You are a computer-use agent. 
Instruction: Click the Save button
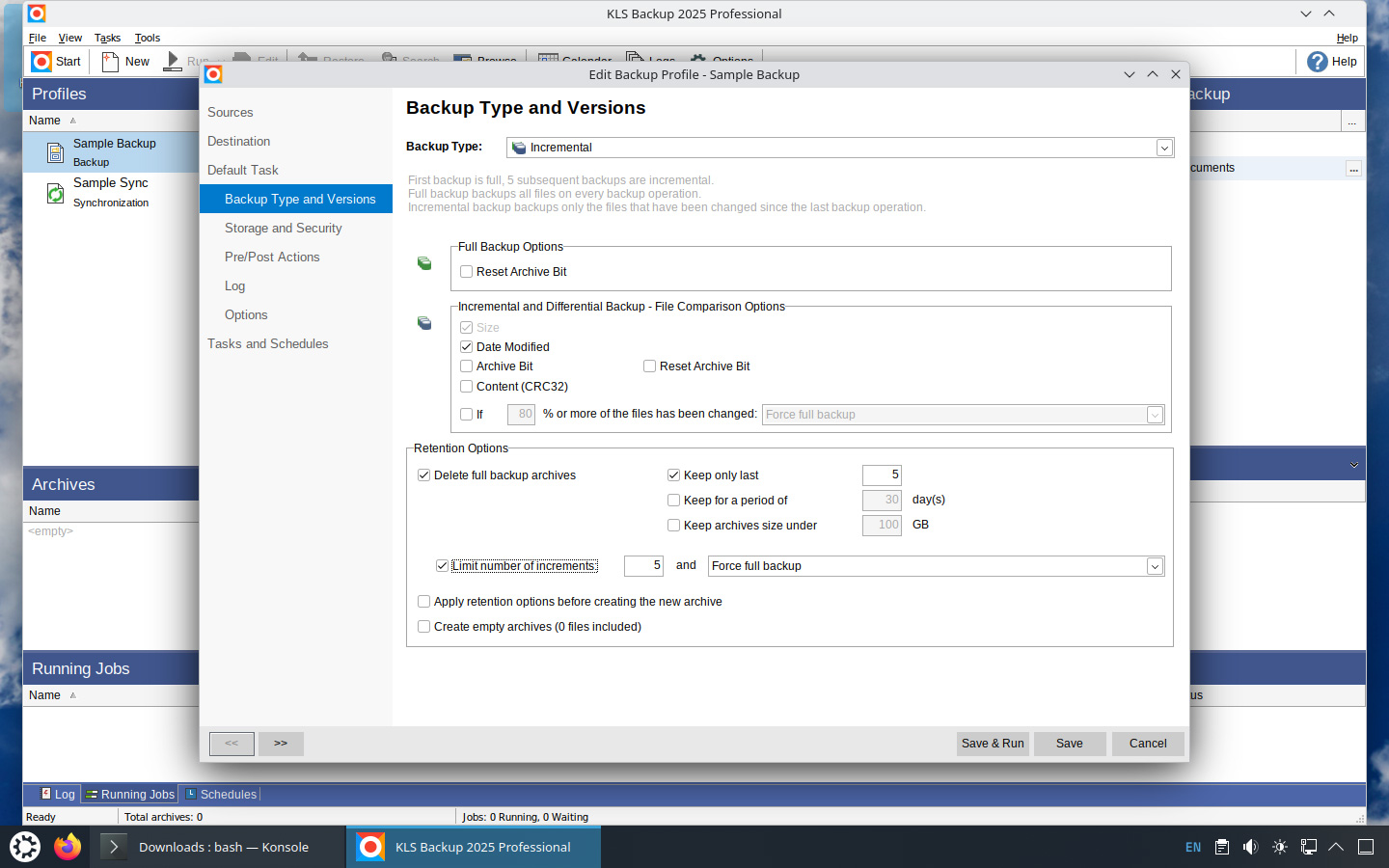tap(1070, 744)
